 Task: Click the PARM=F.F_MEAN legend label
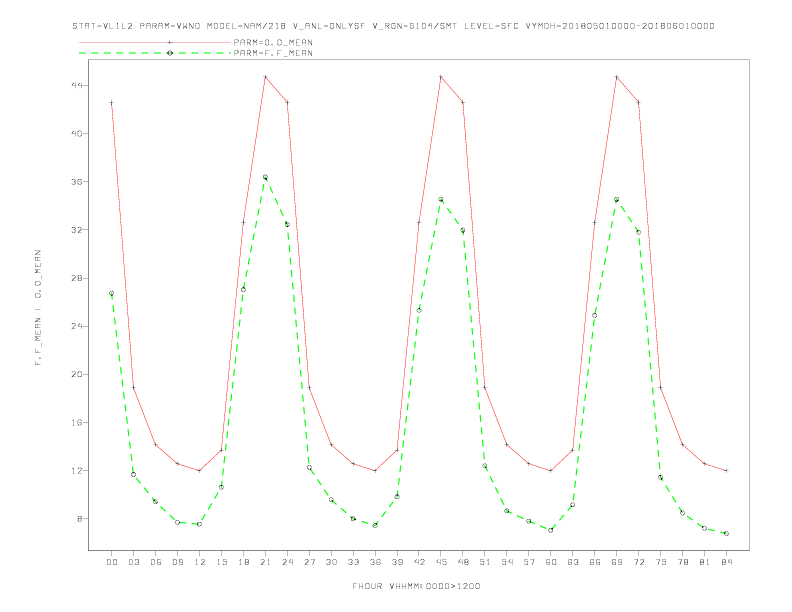[273, 53]
